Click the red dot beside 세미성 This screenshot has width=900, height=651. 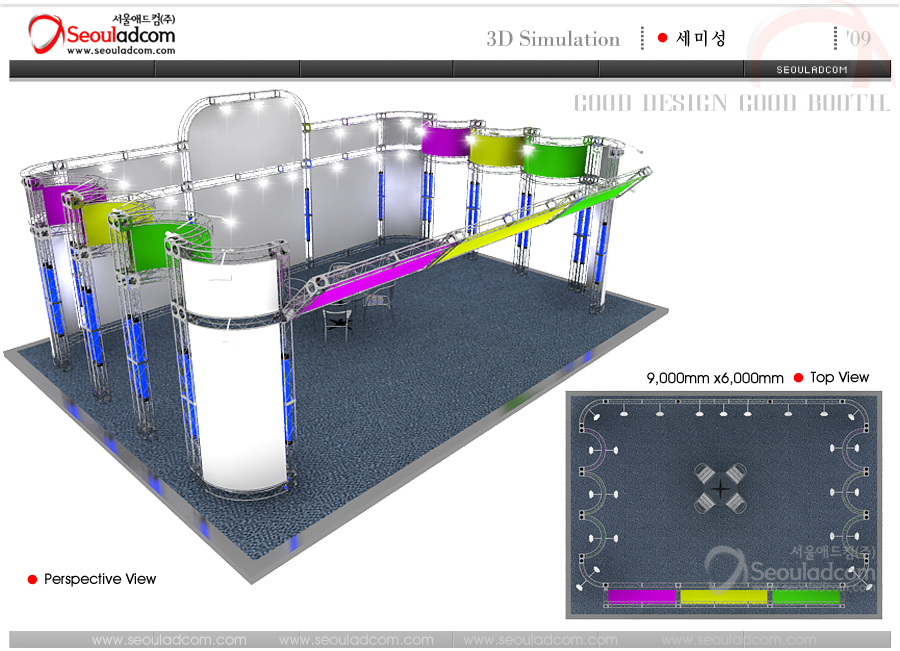pos(662,38)
